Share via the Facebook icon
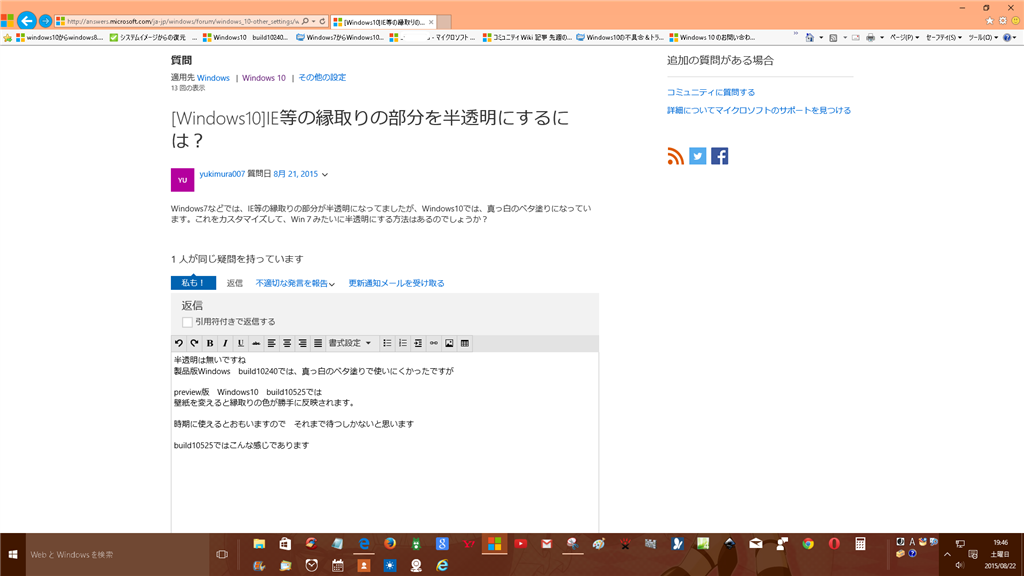This screenshot has width=1024, height=576. (x=720, y=156)
